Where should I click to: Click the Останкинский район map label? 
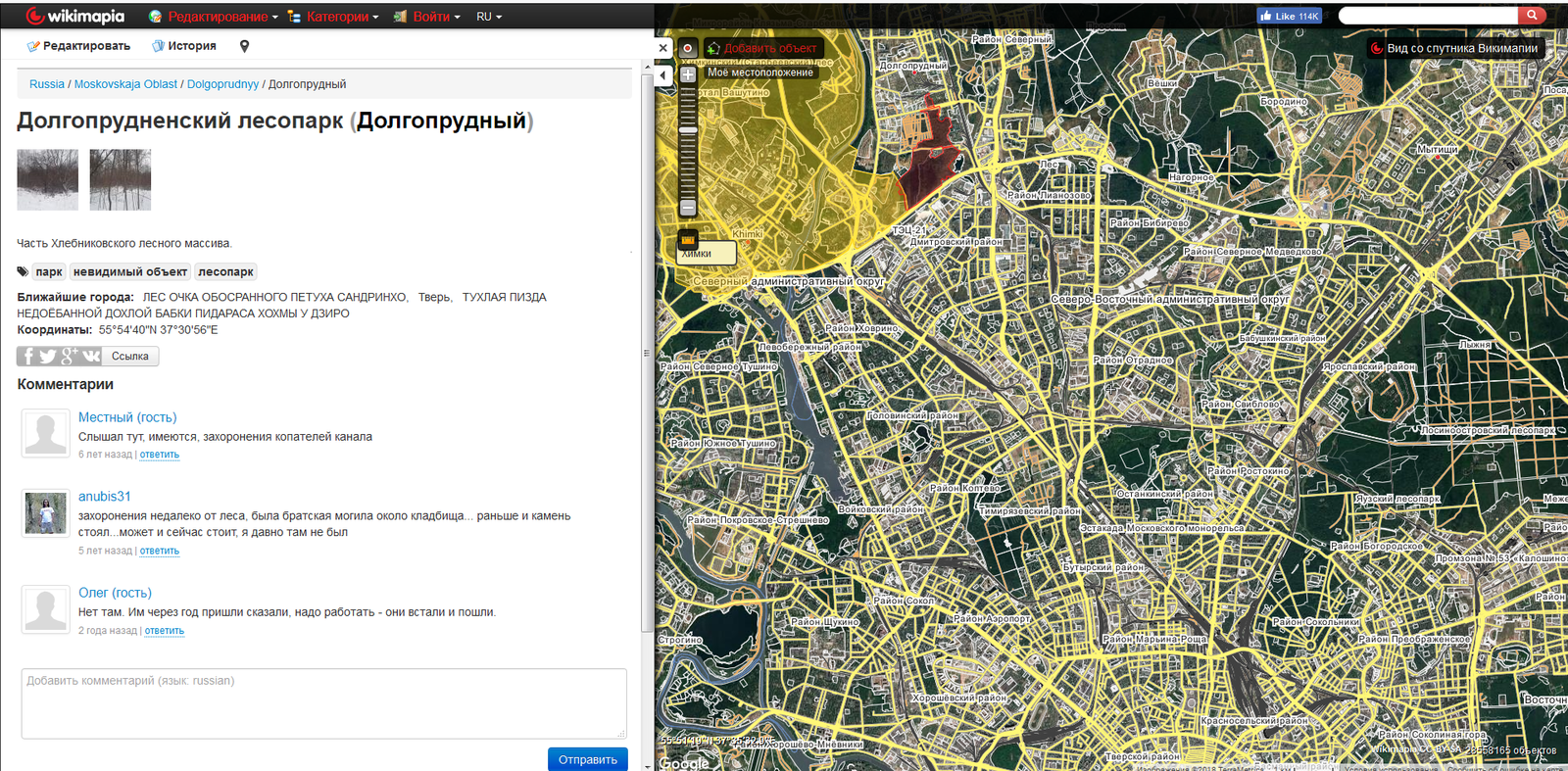click(x=1164, y=494)
